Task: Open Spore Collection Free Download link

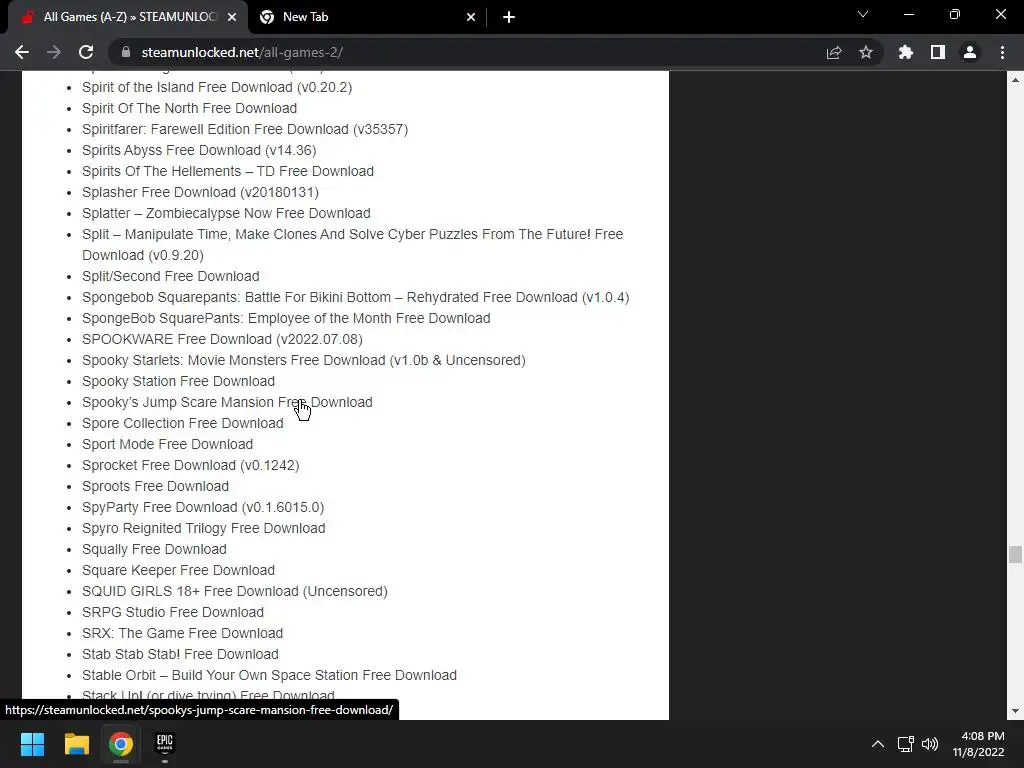Action: point(183,423)
